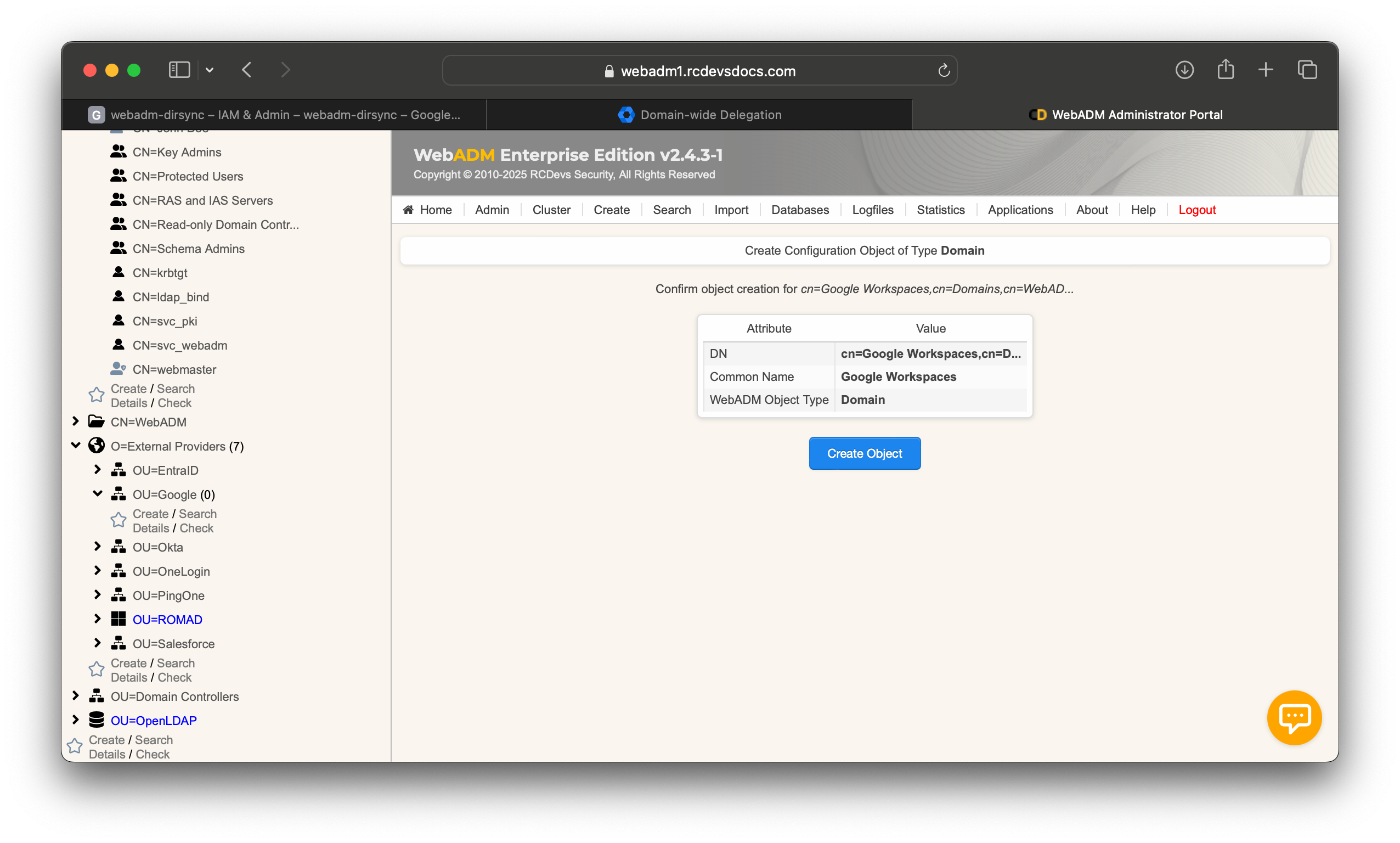Click the CN=WebADM open folder icon
The image size is (1400, 843).
97,421
